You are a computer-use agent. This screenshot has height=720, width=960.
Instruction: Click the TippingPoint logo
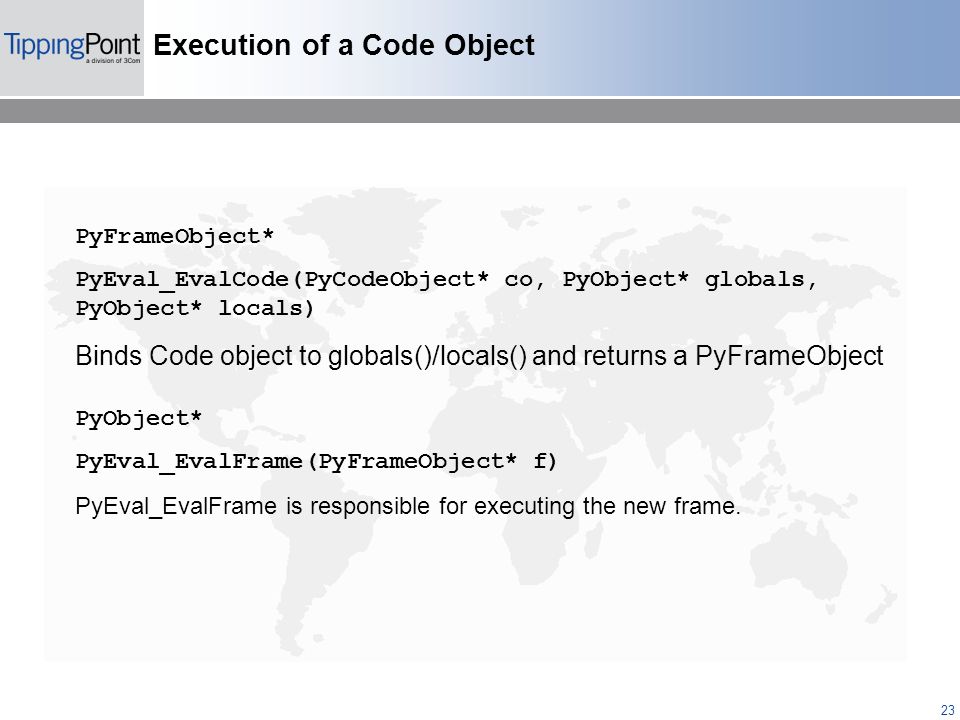[x=72, y=48]
